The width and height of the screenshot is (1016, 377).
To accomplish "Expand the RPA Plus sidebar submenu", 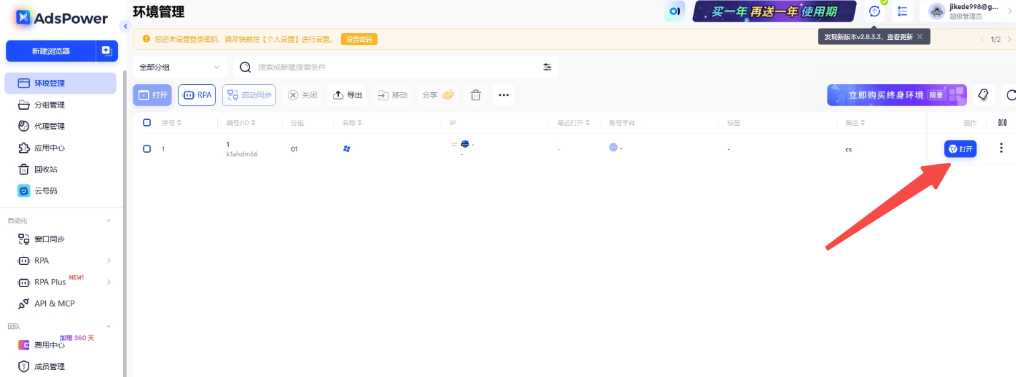I will coord(109,282).
